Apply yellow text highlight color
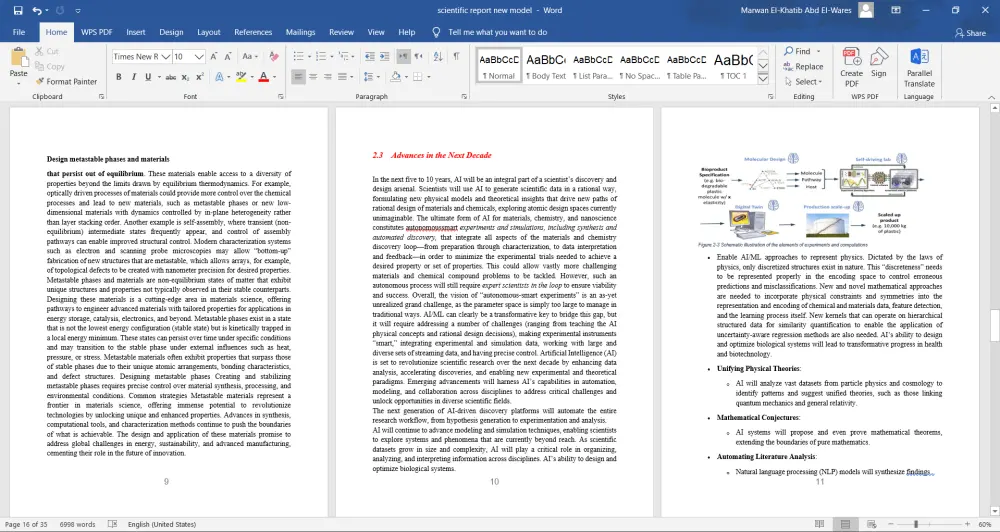The height and width of the screenshot is (532, 1000). tap(240, 77)
